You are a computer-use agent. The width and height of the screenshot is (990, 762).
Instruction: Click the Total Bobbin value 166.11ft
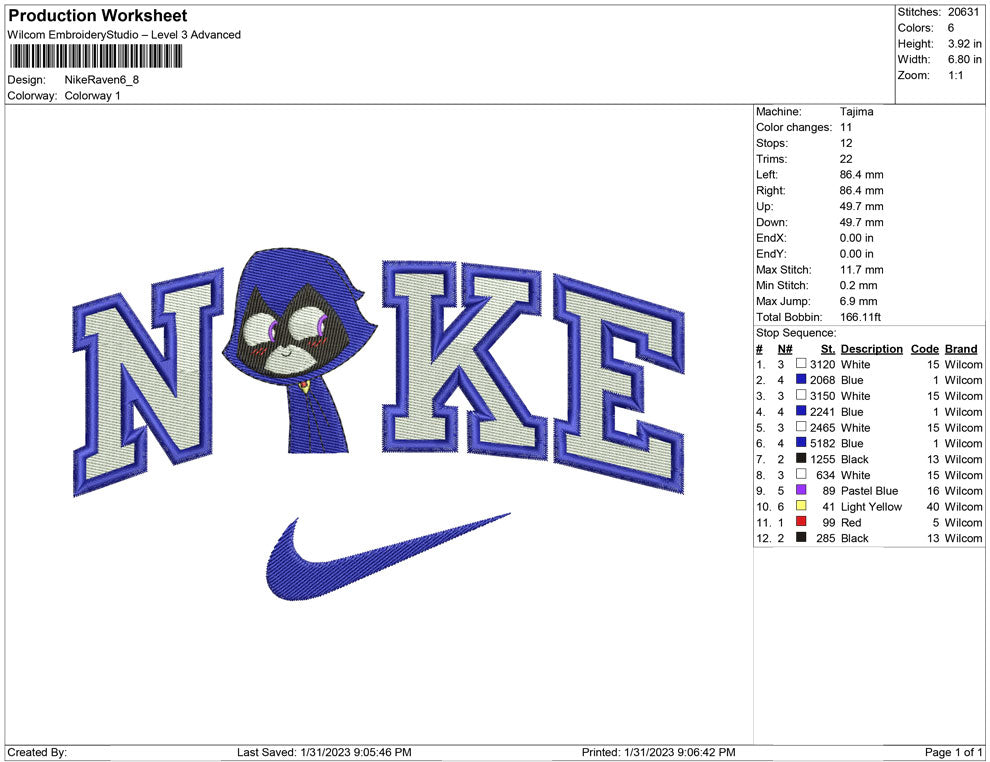pyautogui.click(x=860, y=316)
